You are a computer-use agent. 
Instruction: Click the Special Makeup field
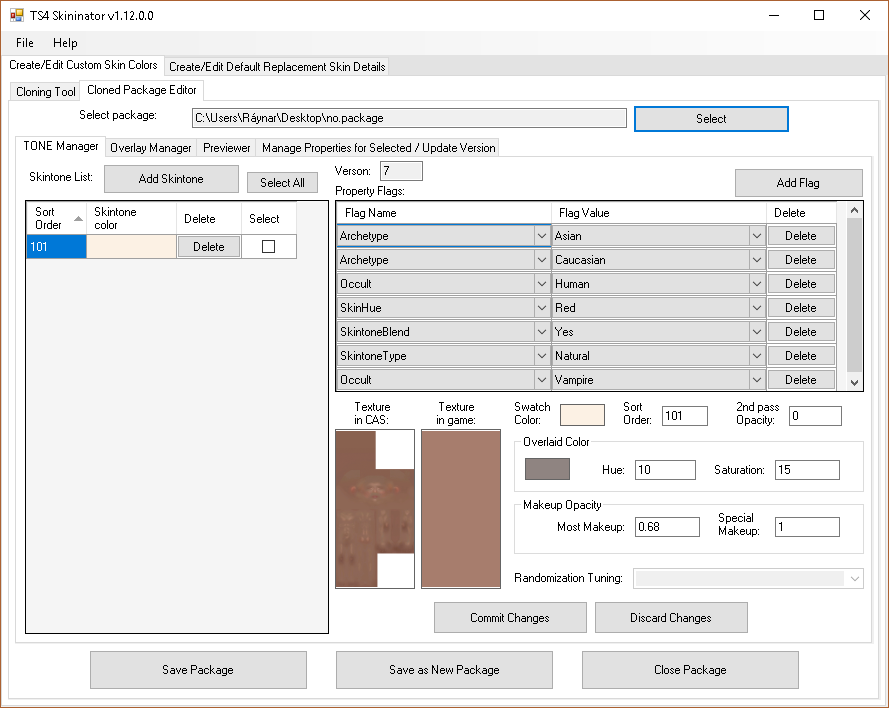pyautogui.click(x=807, y=527)
